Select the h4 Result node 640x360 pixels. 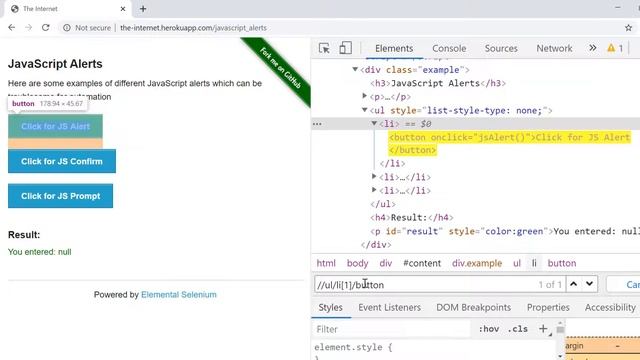point(411,218)
